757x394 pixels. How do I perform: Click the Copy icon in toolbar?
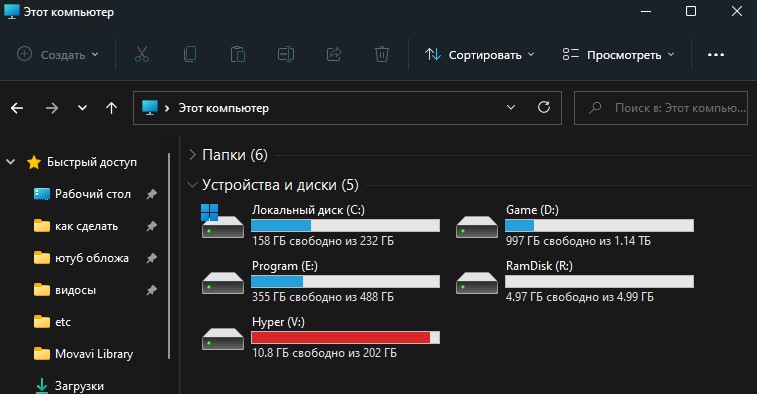point(190,54)
